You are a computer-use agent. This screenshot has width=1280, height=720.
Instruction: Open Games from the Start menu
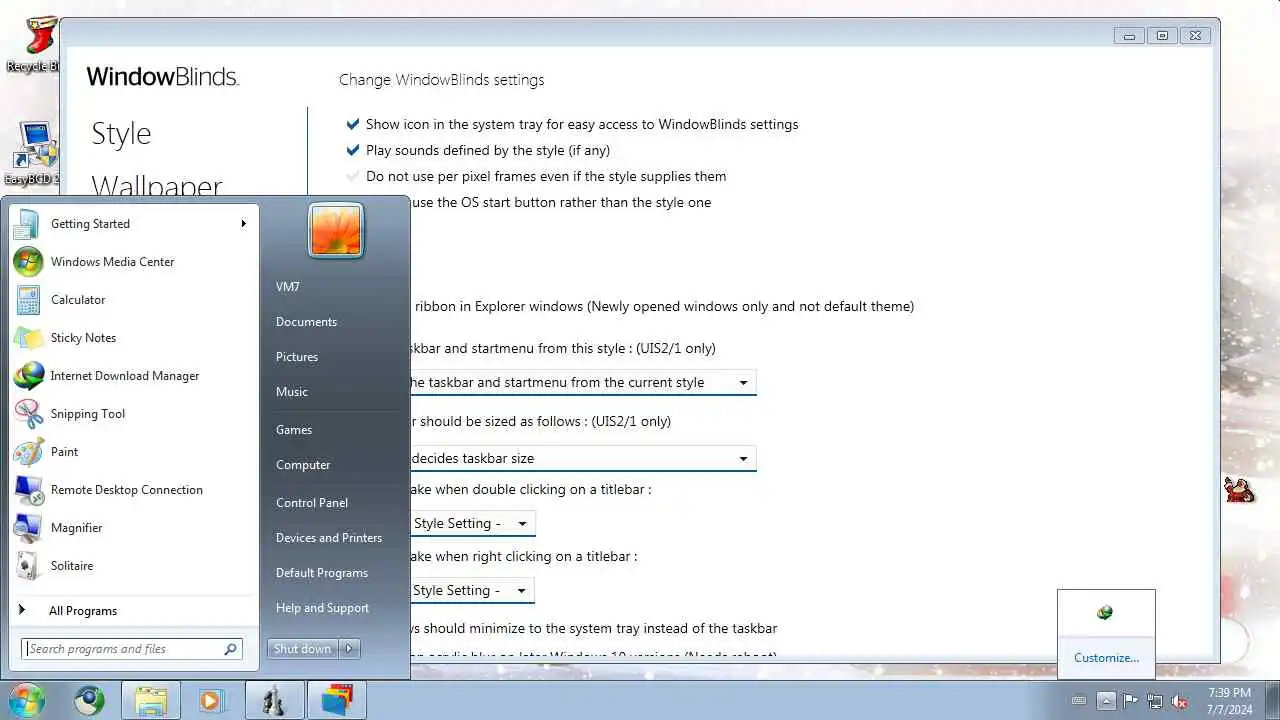coord(294,430)
